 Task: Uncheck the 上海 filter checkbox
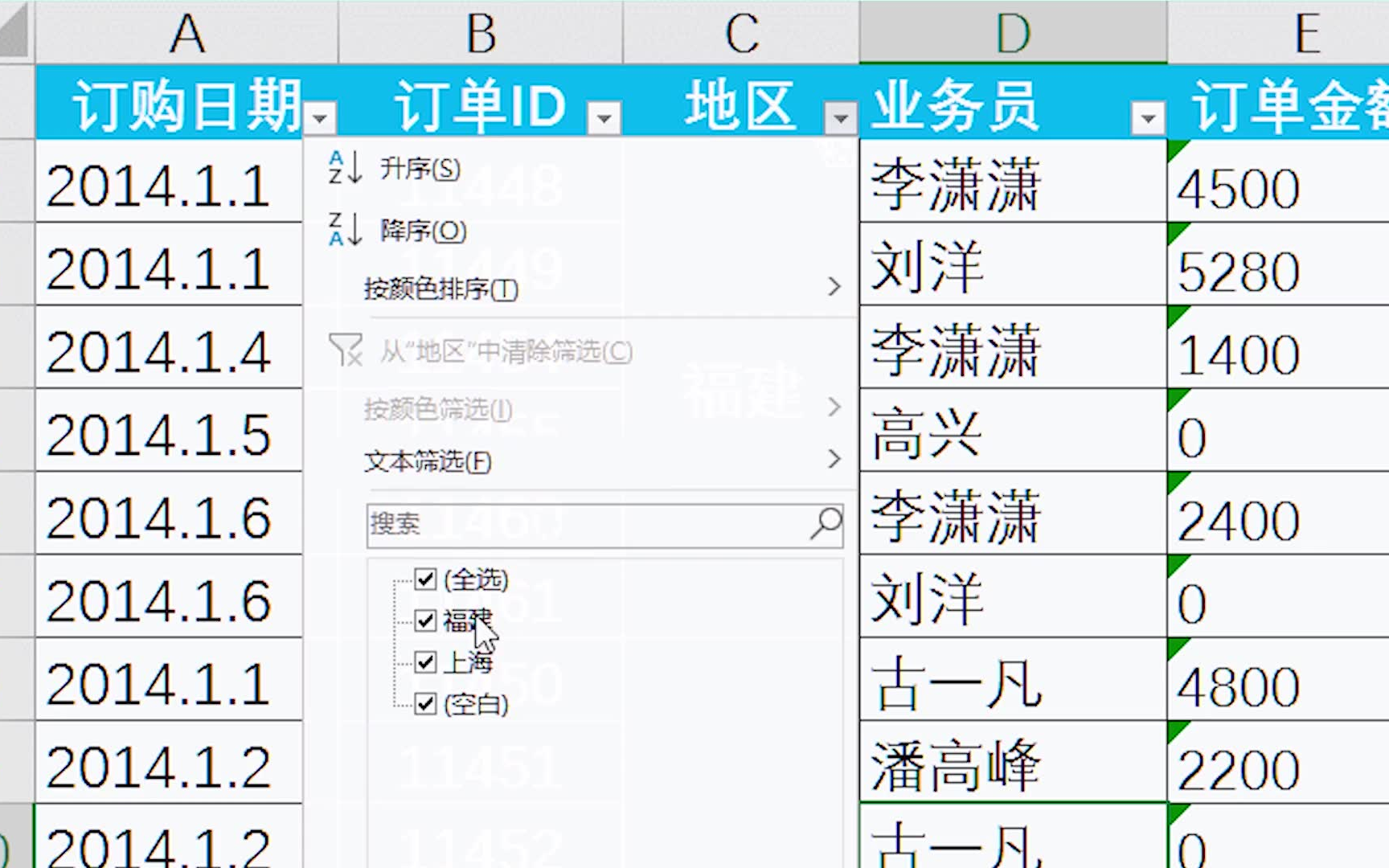pyautogui.click(x=424, y=662)
